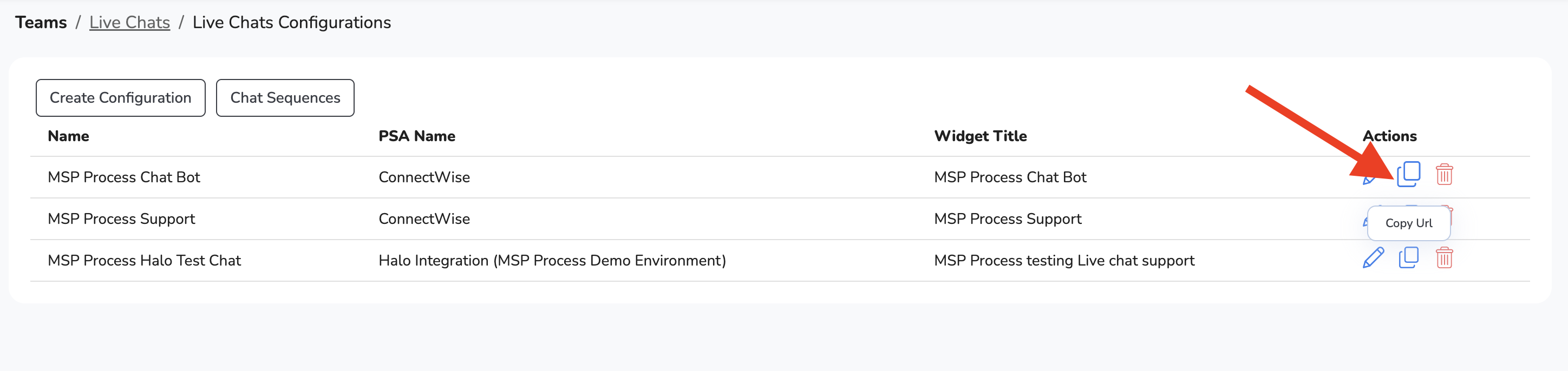
Task: Go back to the Live Chats breadcrumb link
Action: coord(129,23)
